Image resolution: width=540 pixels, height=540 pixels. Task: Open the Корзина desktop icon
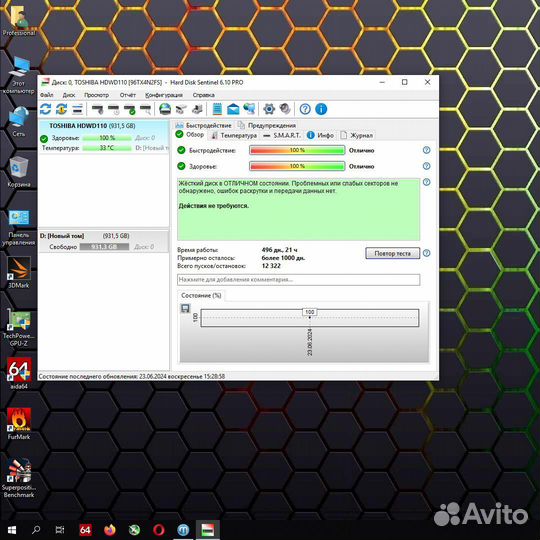19,172
